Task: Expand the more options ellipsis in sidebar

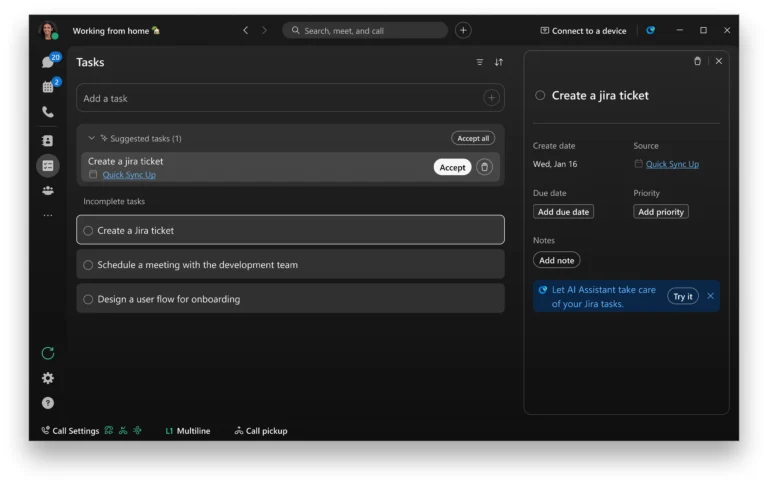Action: [47, 215]
